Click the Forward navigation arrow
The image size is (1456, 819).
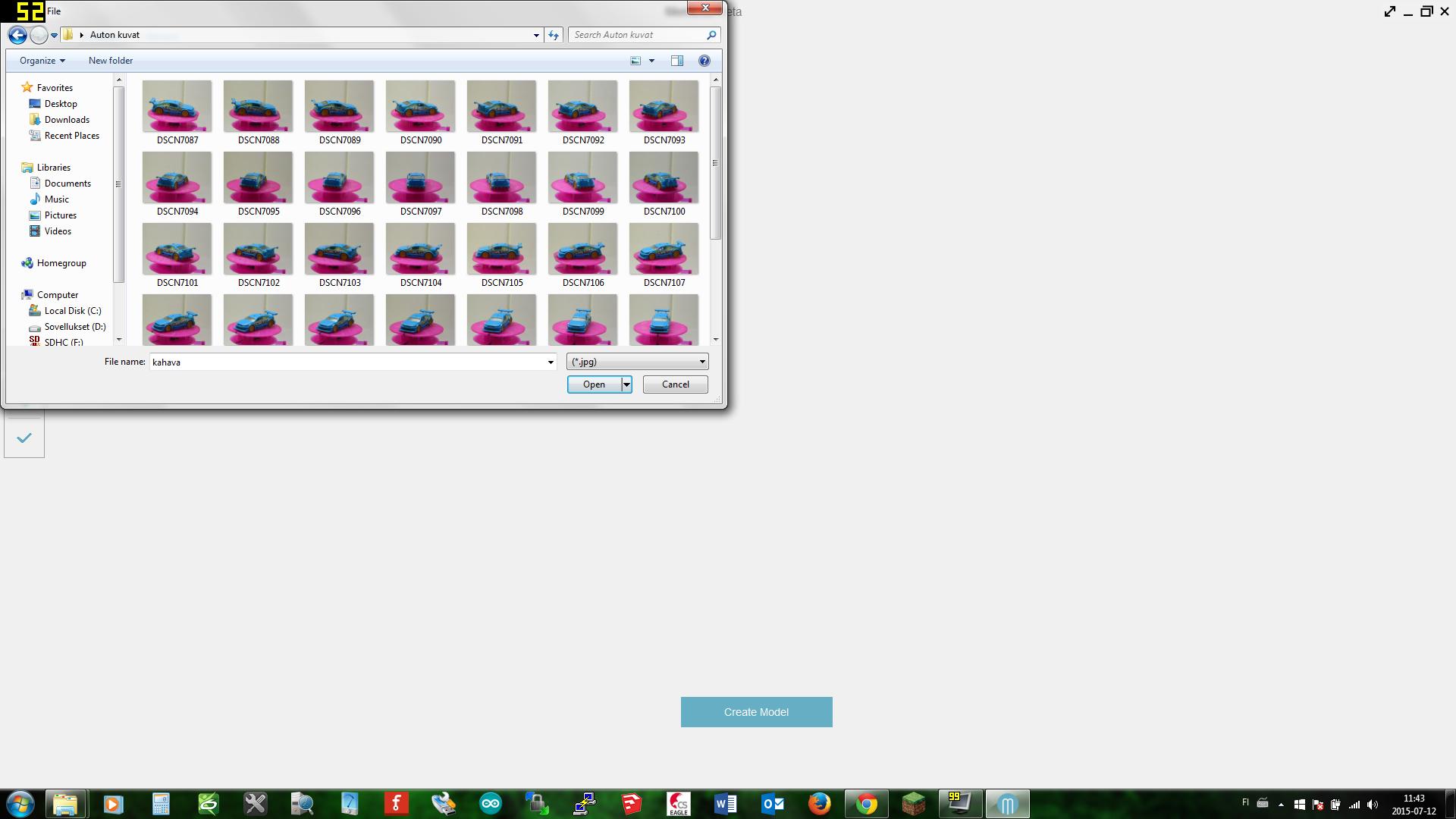39,35
